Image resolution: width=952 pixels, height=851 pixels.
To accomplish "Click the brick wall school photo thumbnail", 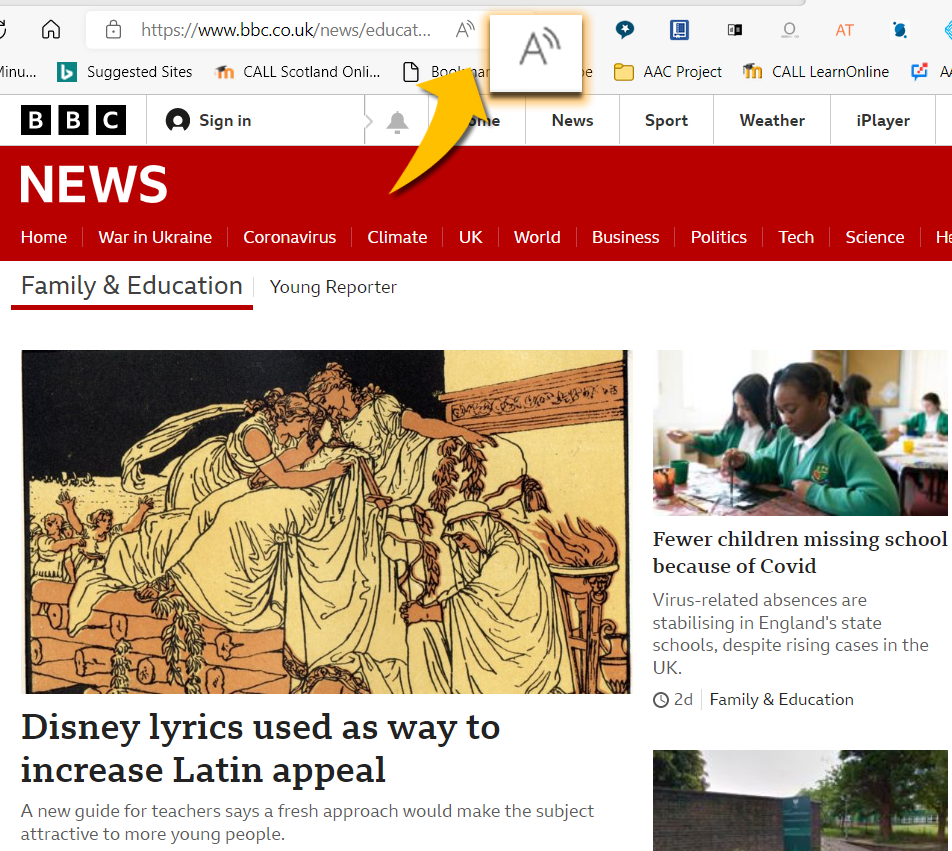I will (800, 800).
